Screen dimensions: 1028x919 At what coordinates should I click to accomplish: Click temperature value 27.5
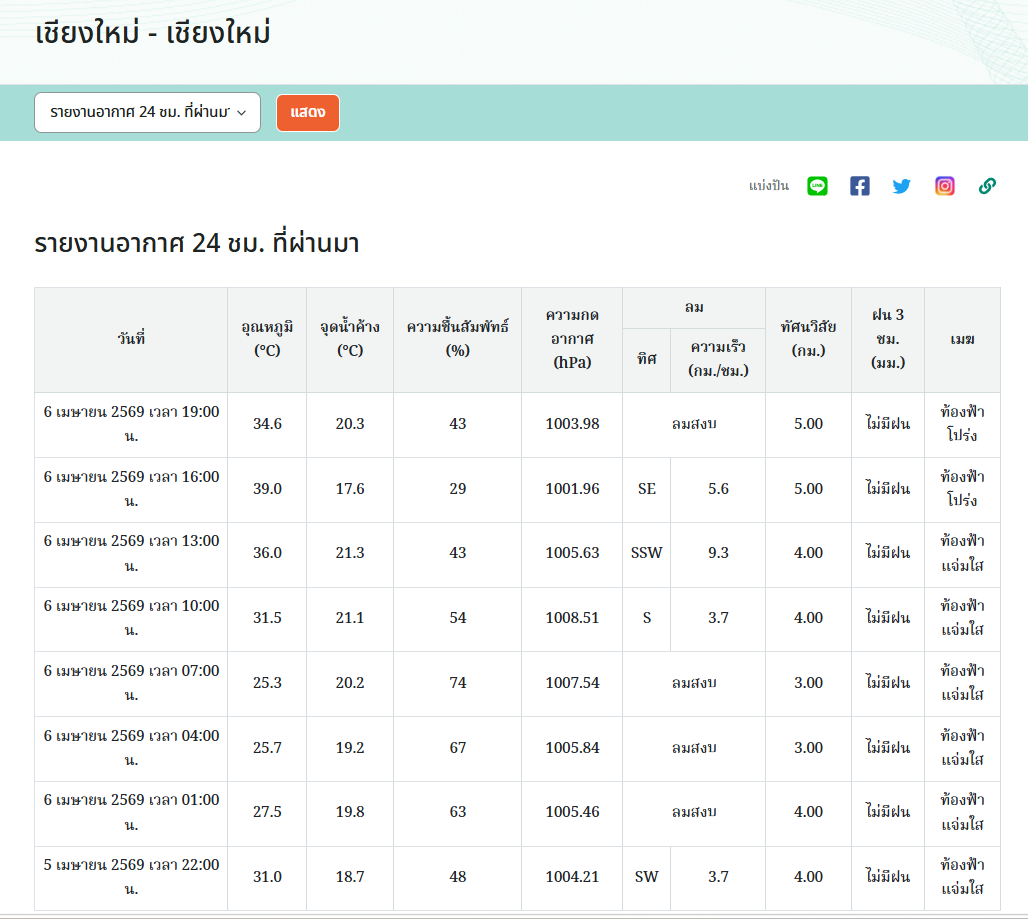[x=267, y=812]
